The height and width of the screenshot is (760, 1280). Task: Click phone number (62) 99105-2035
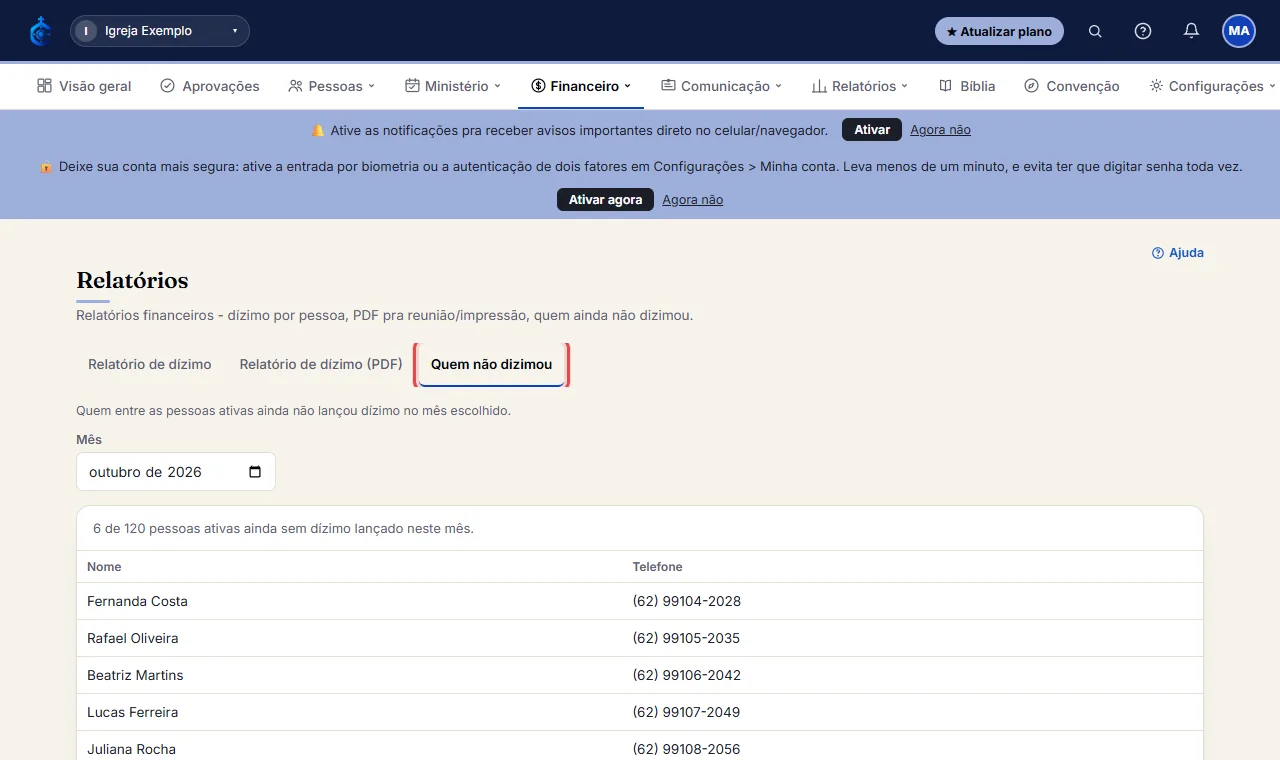[687, 638]
